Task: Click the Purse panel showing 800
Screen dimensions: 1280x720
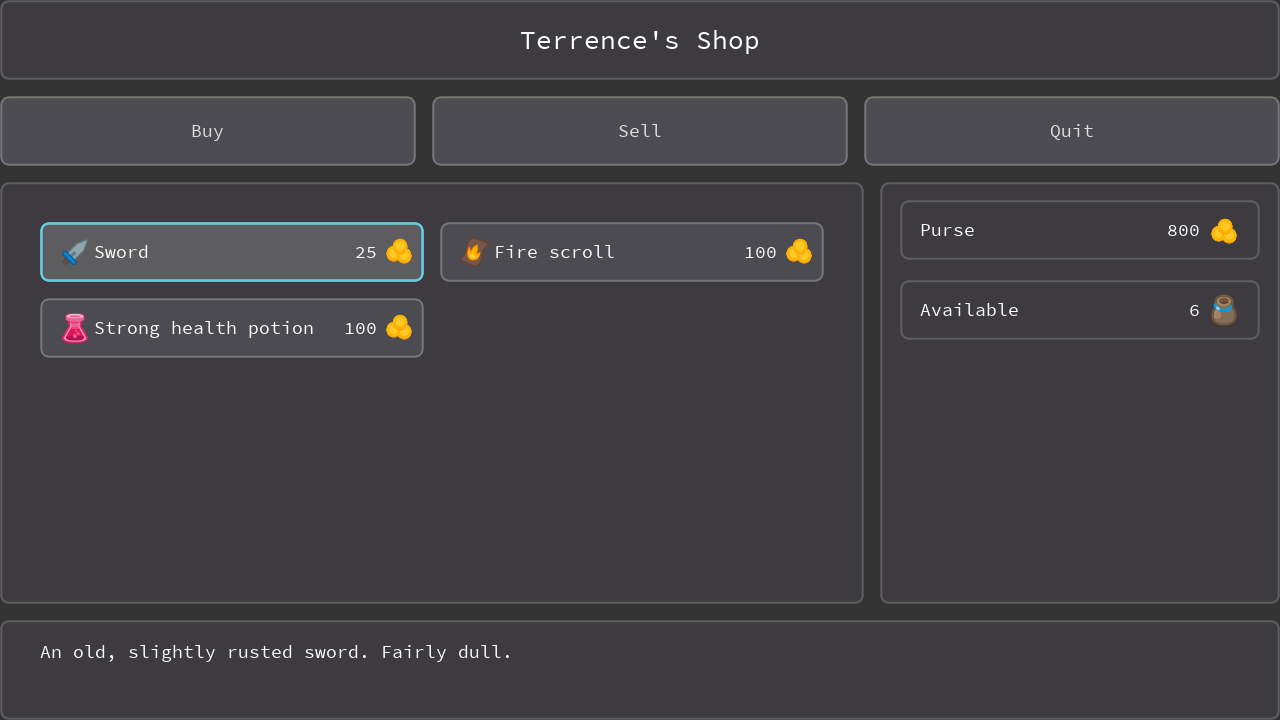Action: 1080,230
